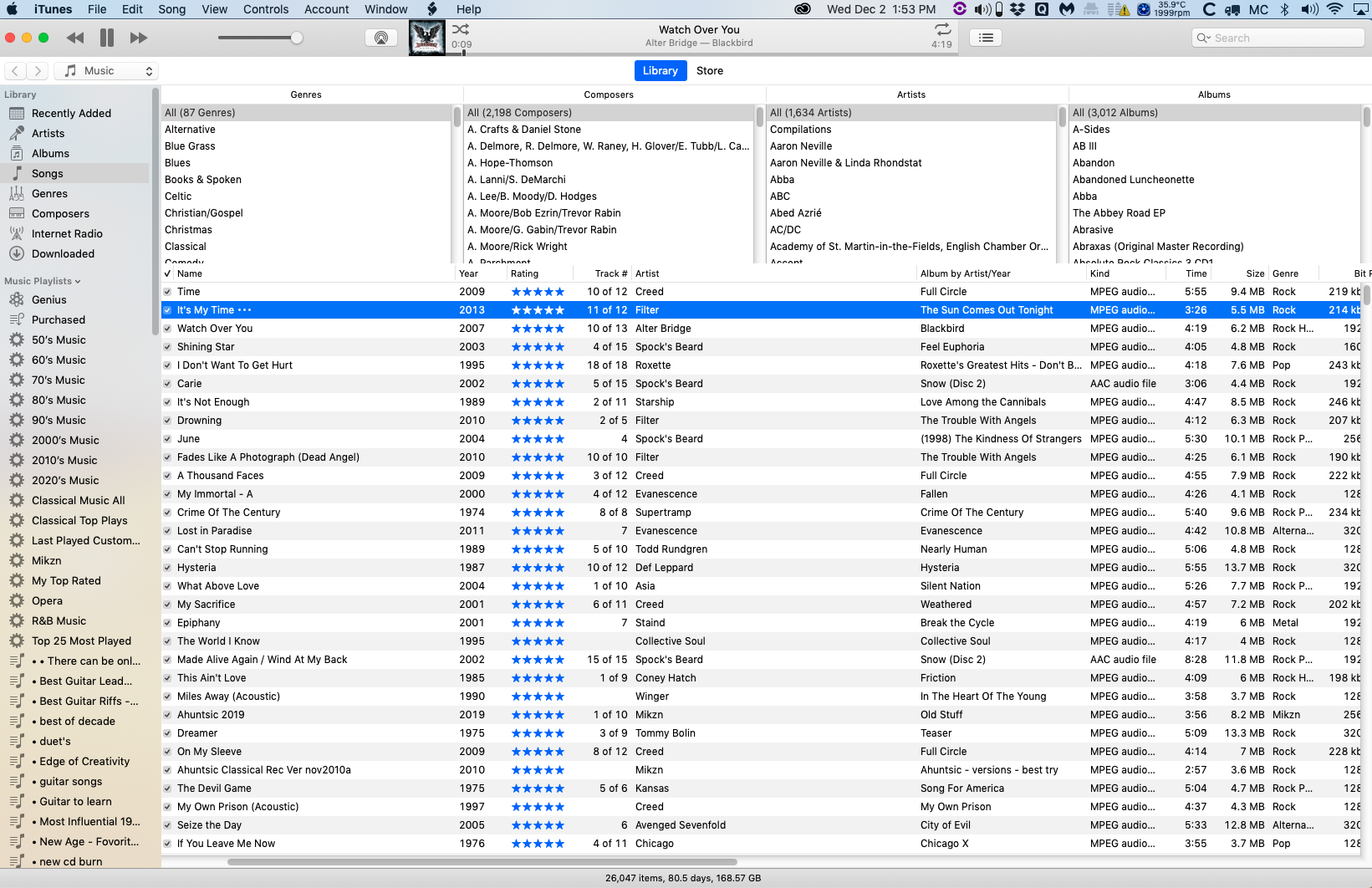Pause the current song

tap(107, 38)
